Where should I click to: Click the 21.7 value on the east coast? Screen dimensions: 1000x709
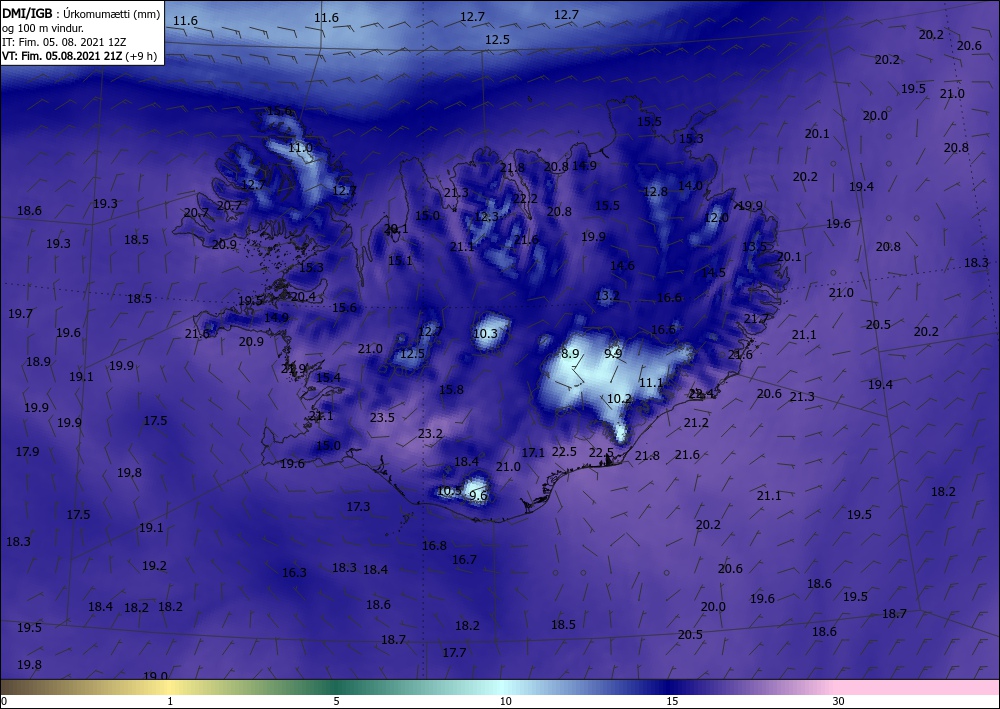click(756, 319)
